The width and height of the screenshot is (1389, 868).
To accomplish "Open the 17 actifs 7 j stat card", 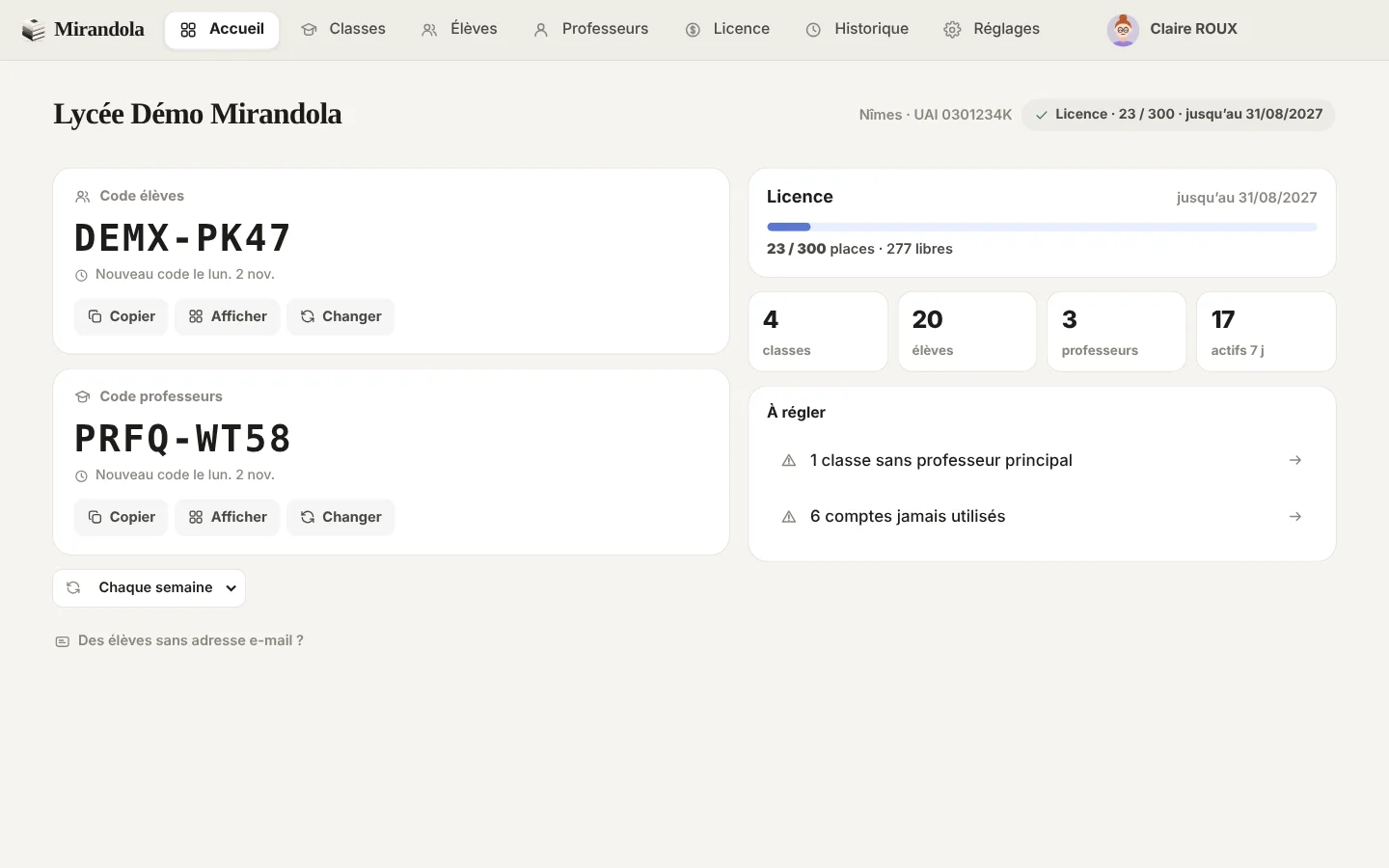I will pos(1266,332).
